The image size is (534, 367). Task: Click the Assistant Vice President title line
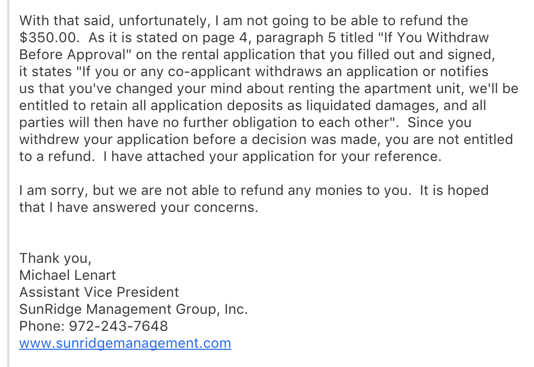[99, 292]
